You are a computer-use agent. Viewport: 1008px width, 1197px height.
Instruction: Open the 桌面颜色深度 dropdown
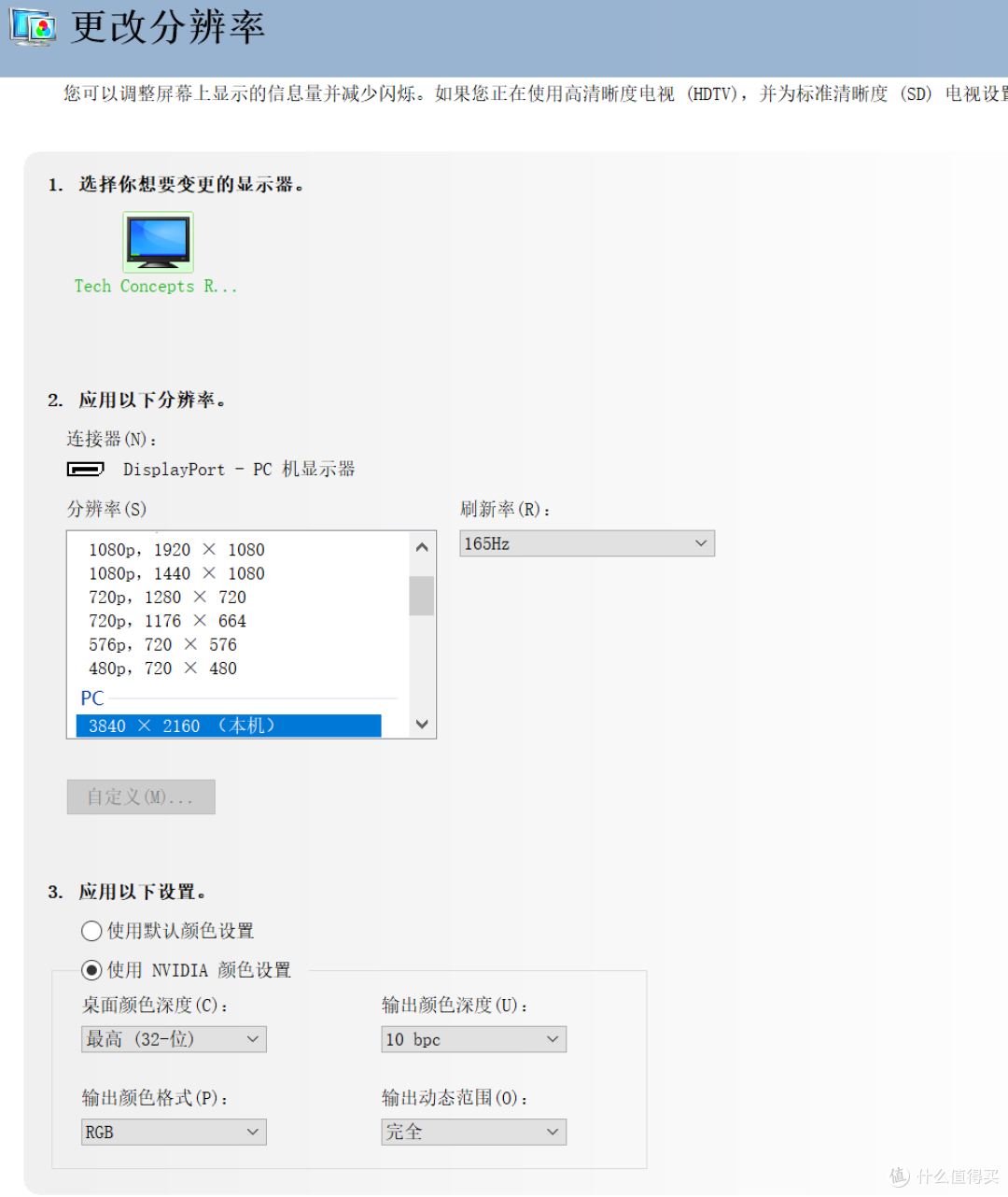(173, 1038)
